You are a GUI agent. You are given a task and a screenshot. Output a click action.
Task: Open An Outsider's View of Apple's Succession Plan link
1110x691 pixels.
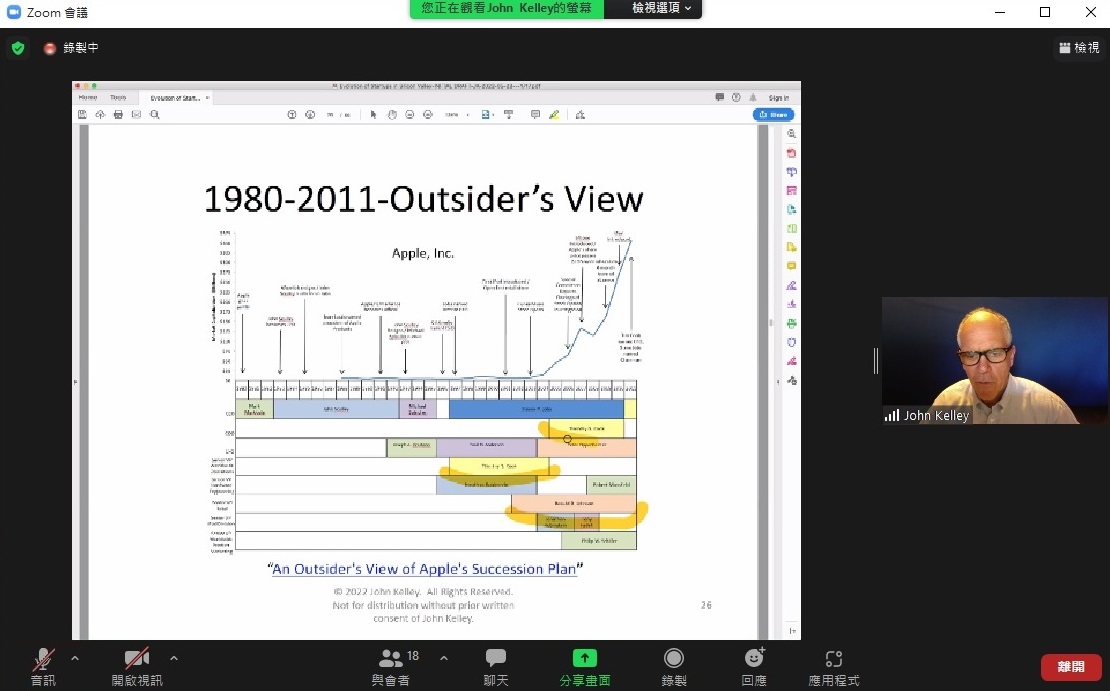point(425,569)
